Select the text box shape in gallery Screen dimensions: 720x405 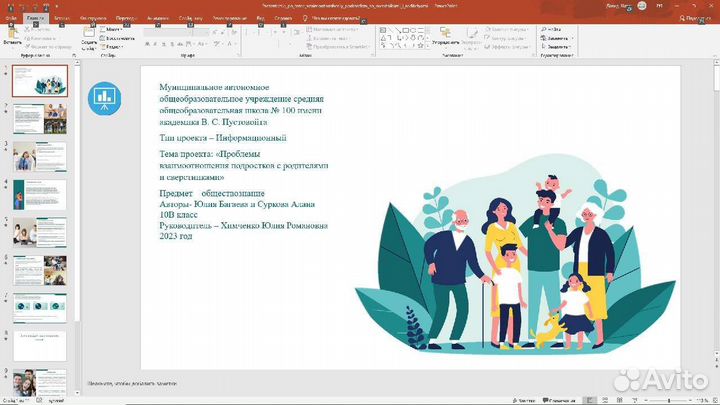click(x=383, y=30)
